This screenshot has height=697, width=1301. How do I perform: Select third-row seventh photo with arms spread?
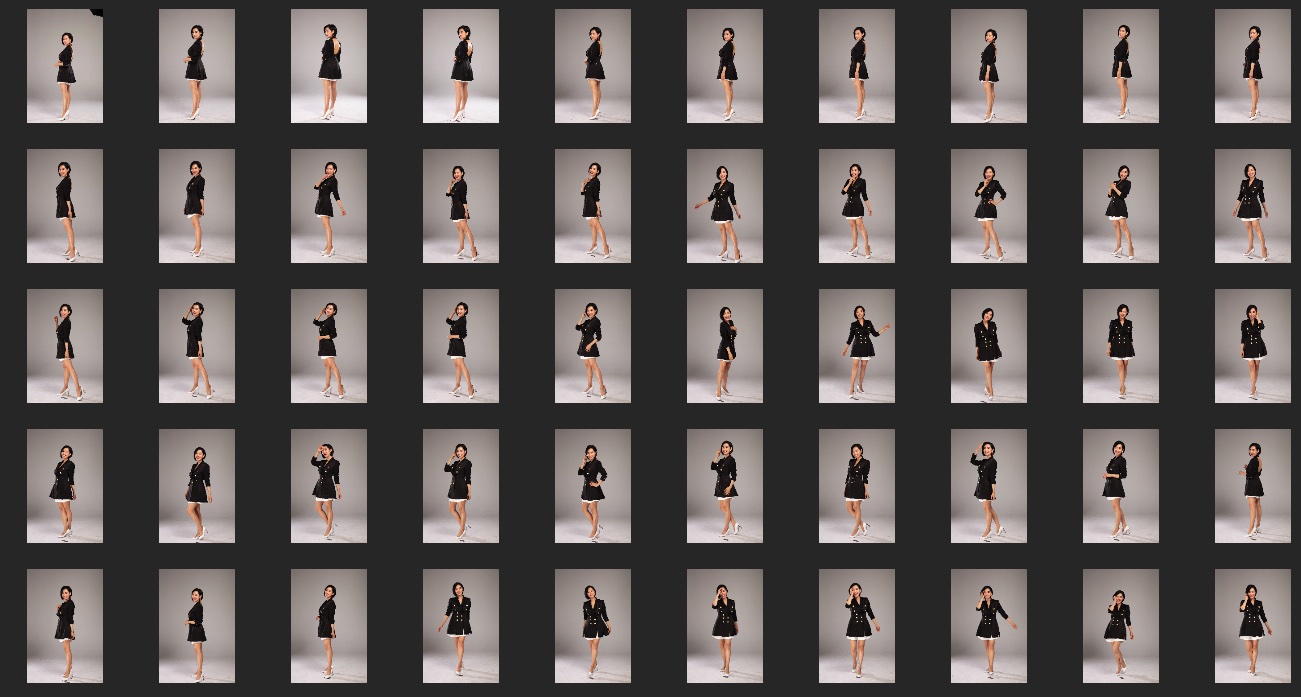(x=857, y=346)
